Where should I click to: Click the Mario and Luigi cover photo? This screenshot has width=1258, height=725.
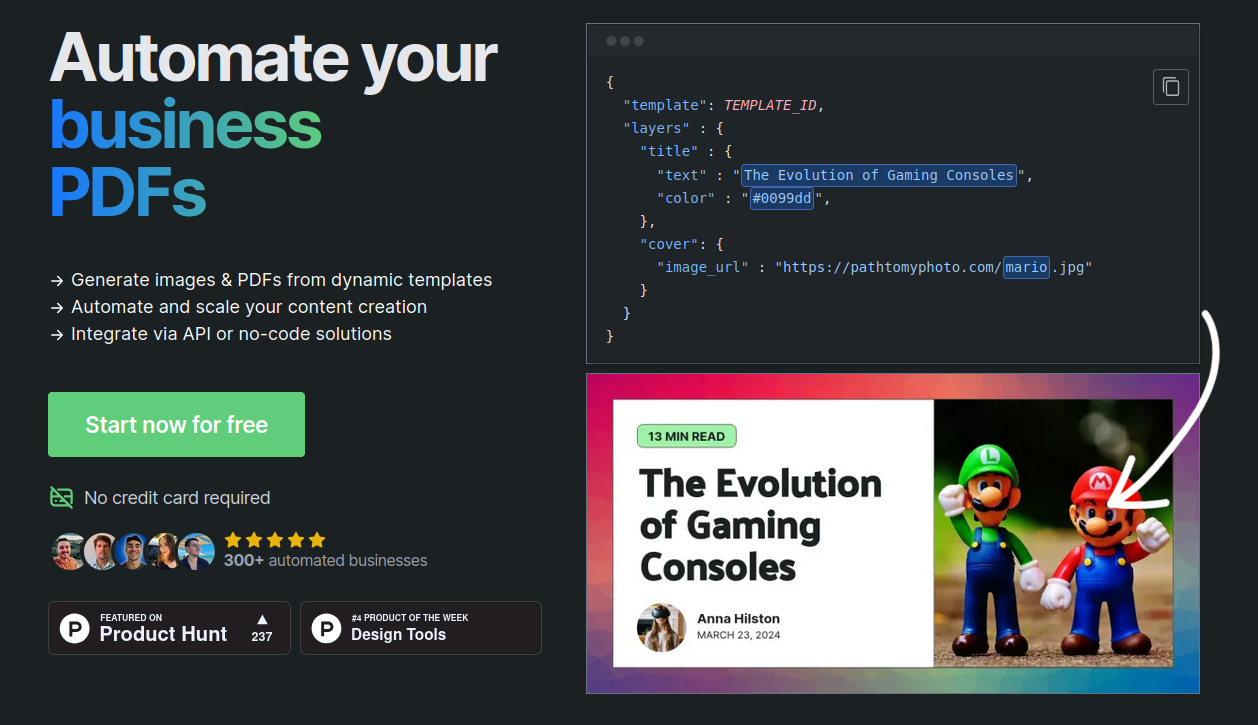click(x=1052, y=533)
